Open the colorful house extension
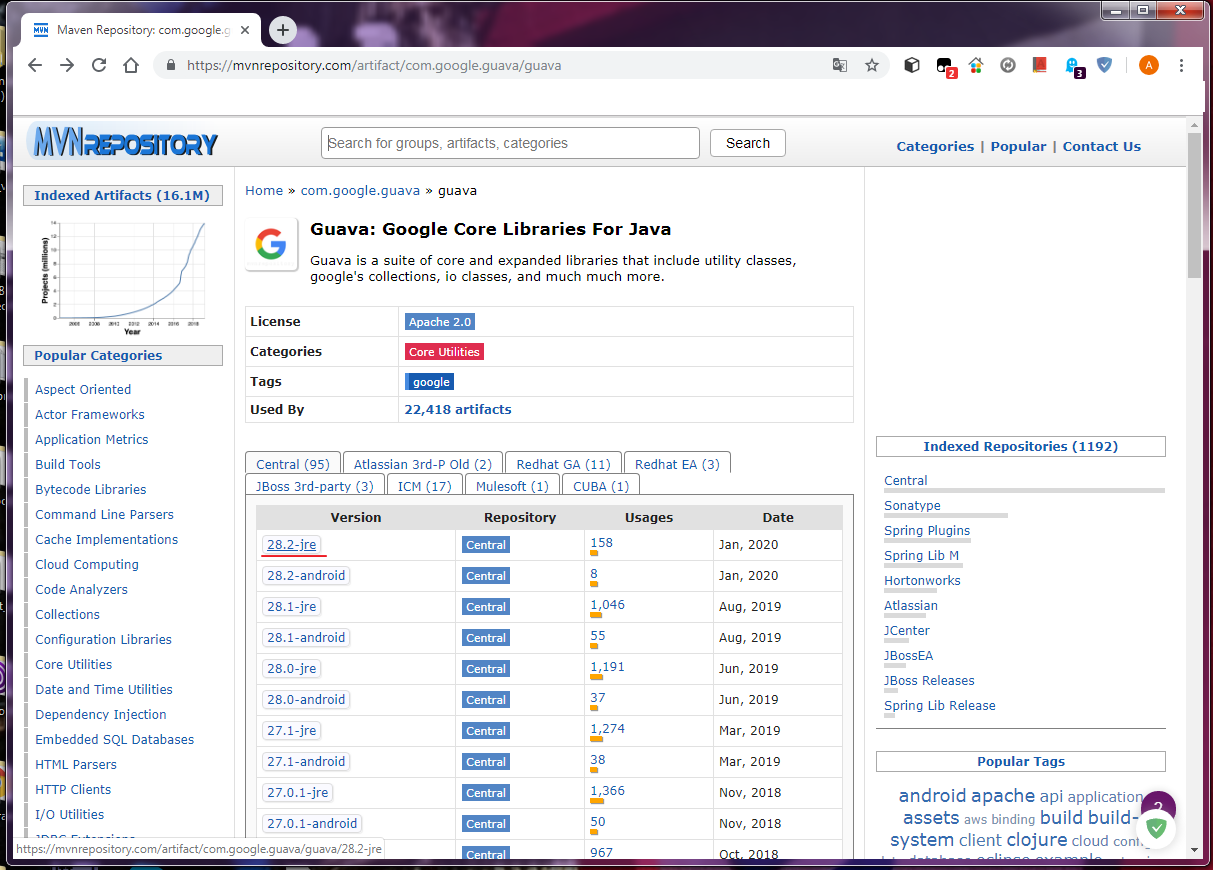 (976, 65)
